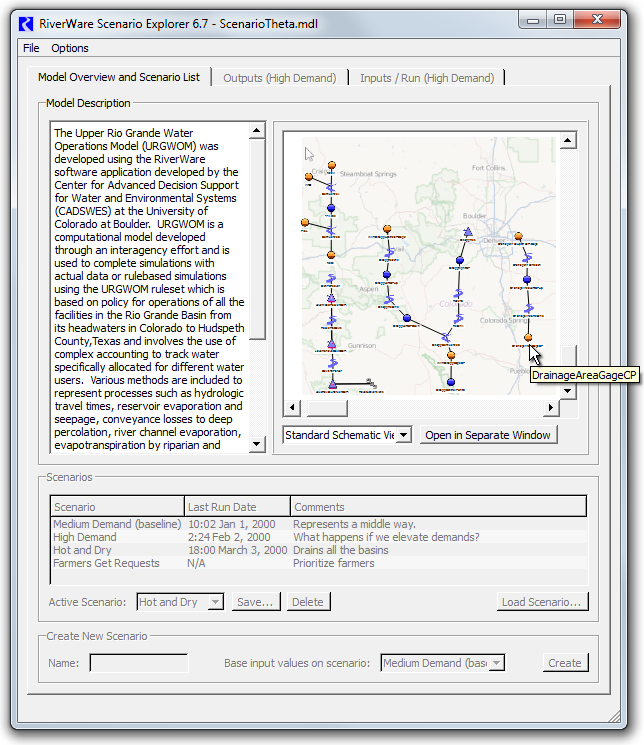Open the Options menu
This screenshot has height=745, width=644.
(x=70, y=48)
